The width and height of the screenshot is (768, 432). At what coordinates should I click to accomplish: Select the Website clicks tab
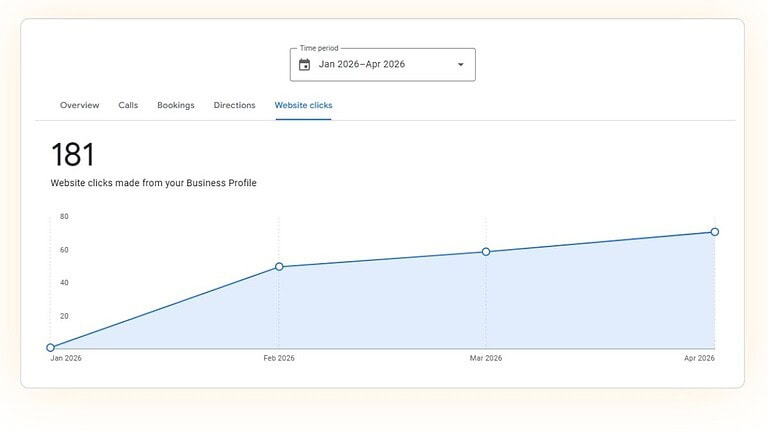[303, 105]
